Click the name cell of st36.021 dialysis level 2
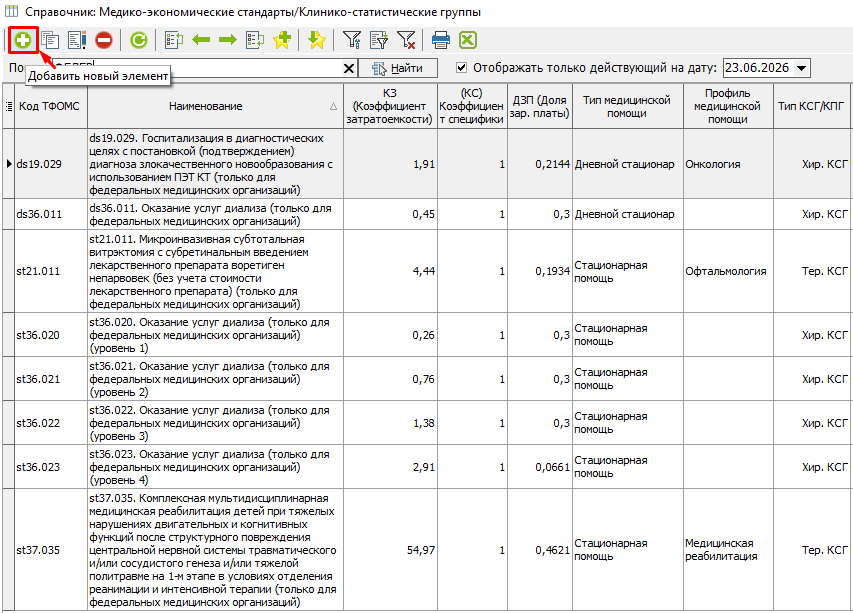 pyautogui.click(x=215, y=379)
